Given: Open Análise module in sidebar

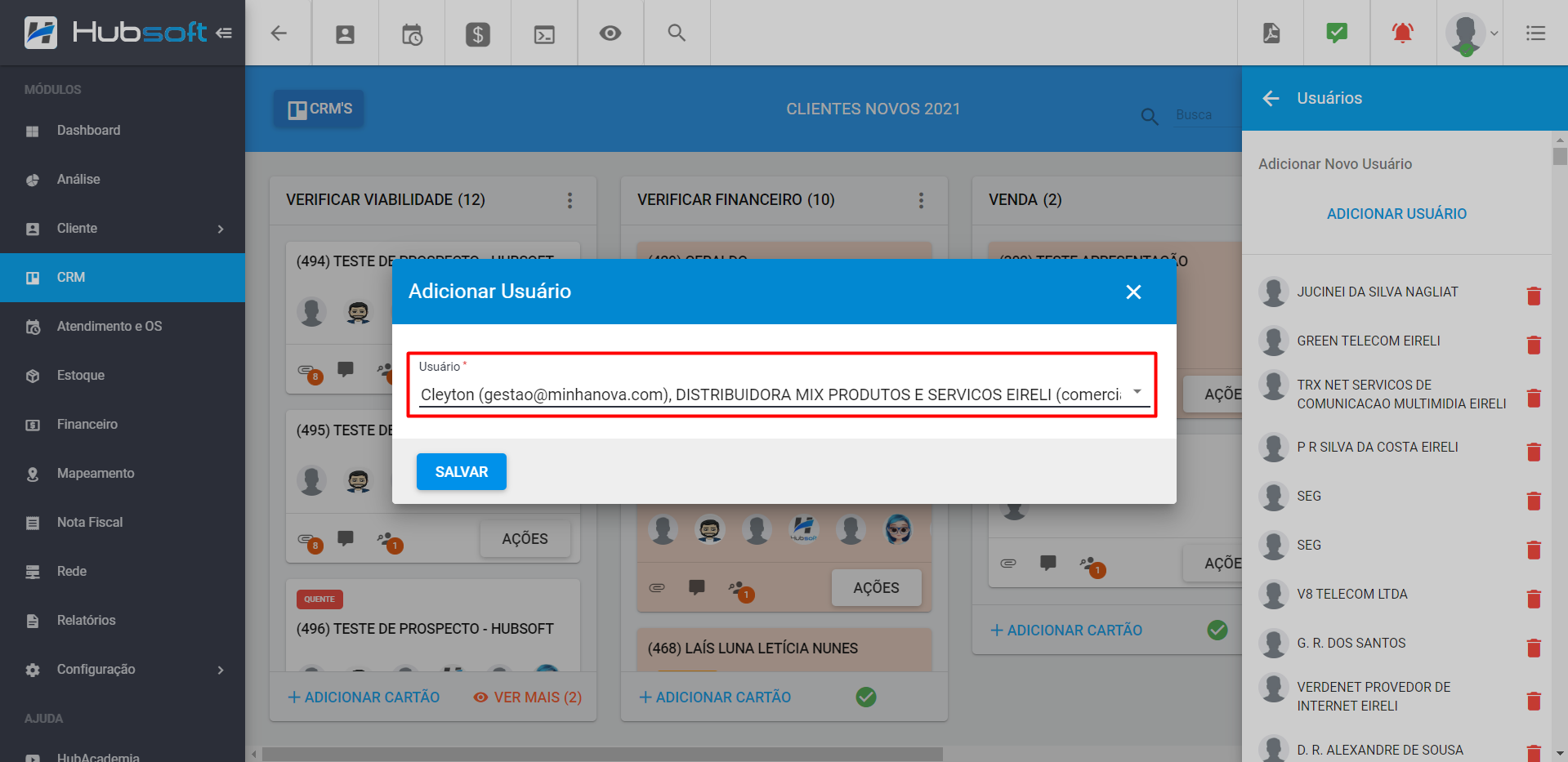Looking at the screenshot, I should (x=123, y=180).
